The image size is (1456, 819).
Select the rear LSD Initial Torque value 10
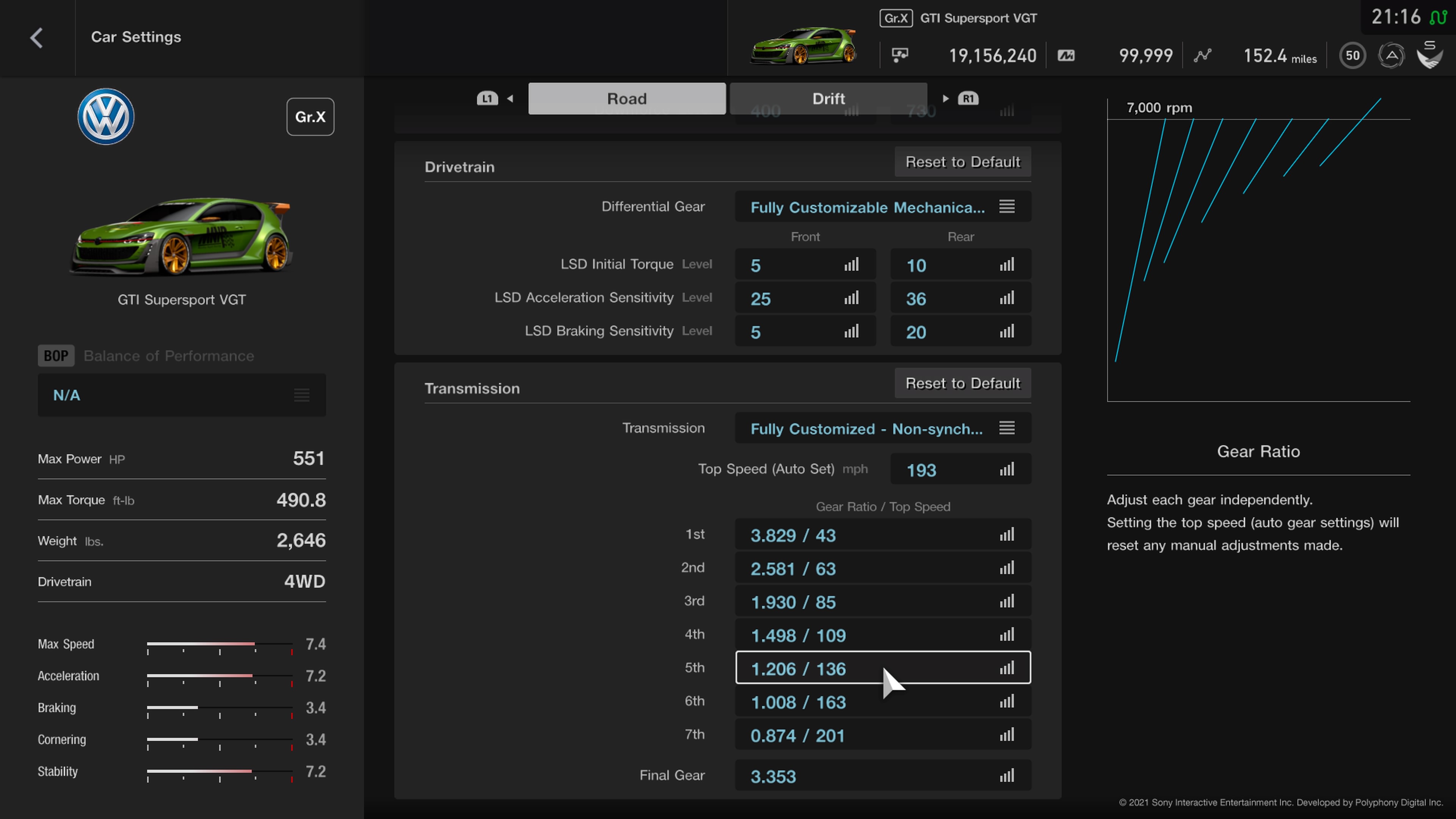point(961,265)
